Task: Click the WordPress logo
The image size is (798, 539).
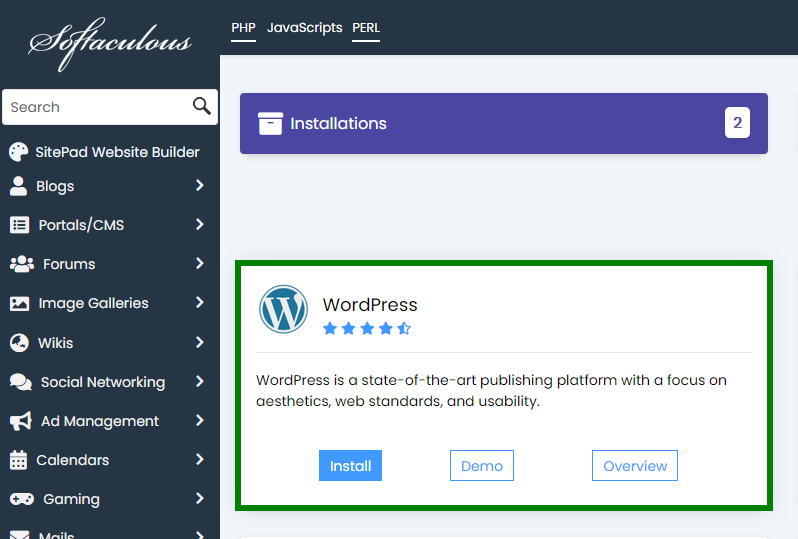Action: coord(283,309)
